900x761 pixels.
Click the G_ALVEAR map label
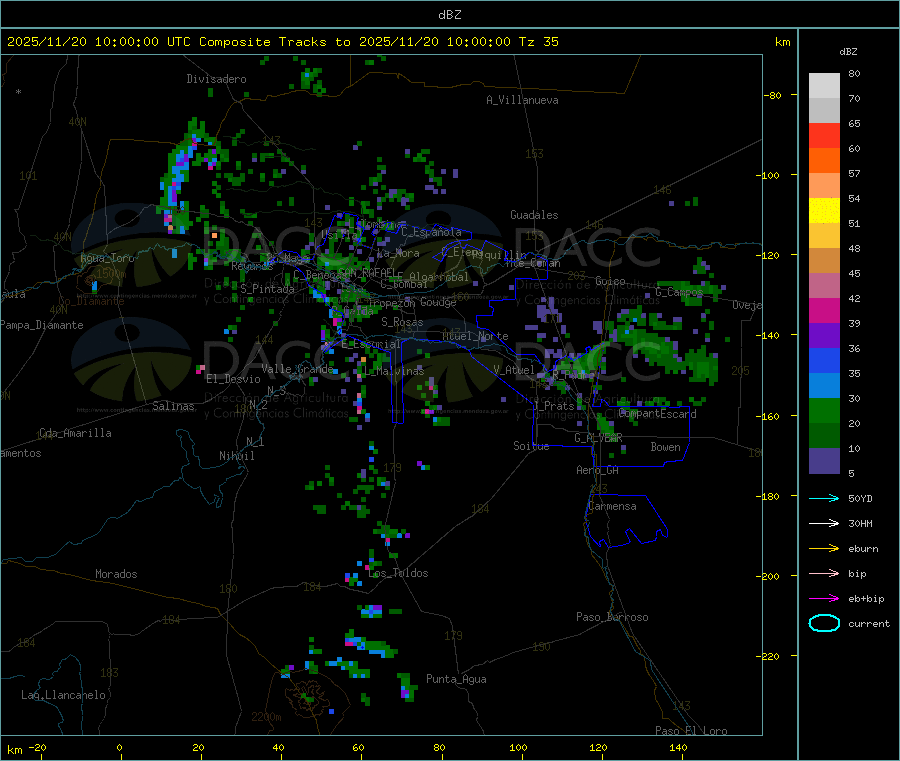tap(598, 438)
